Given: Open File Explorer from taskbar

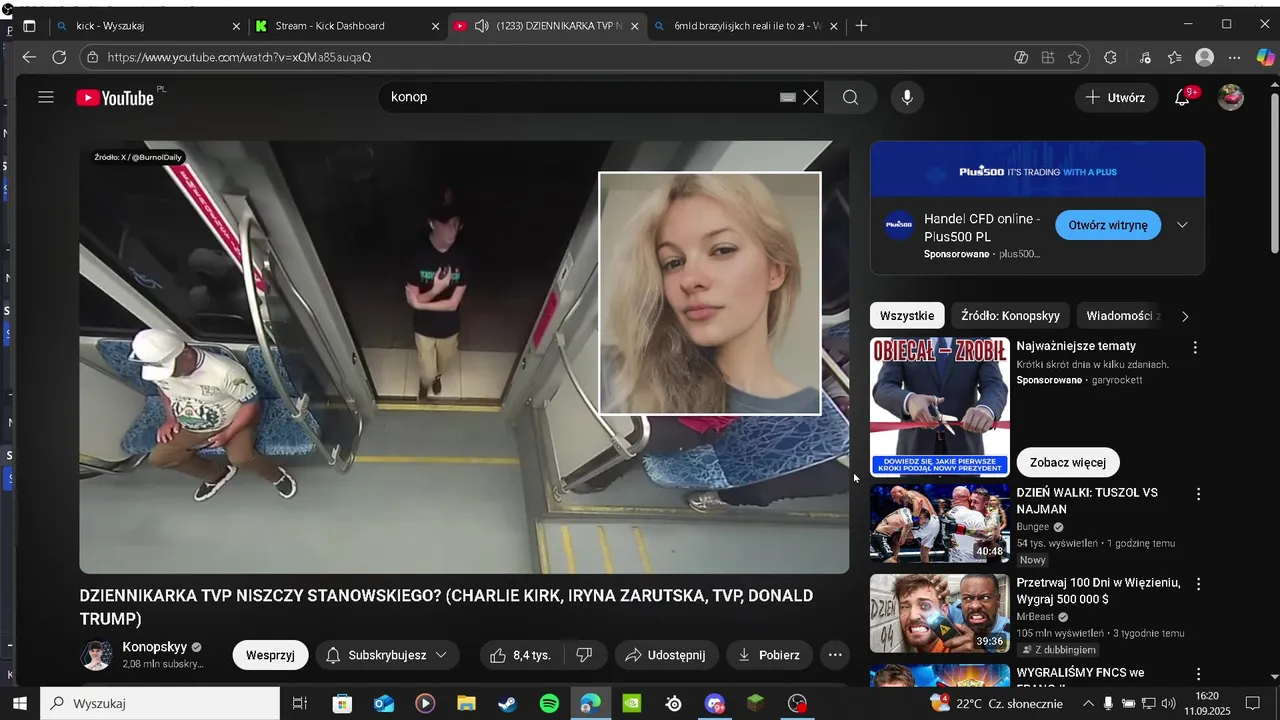Looking at the screenshot, I should click(x=466, y=704).
